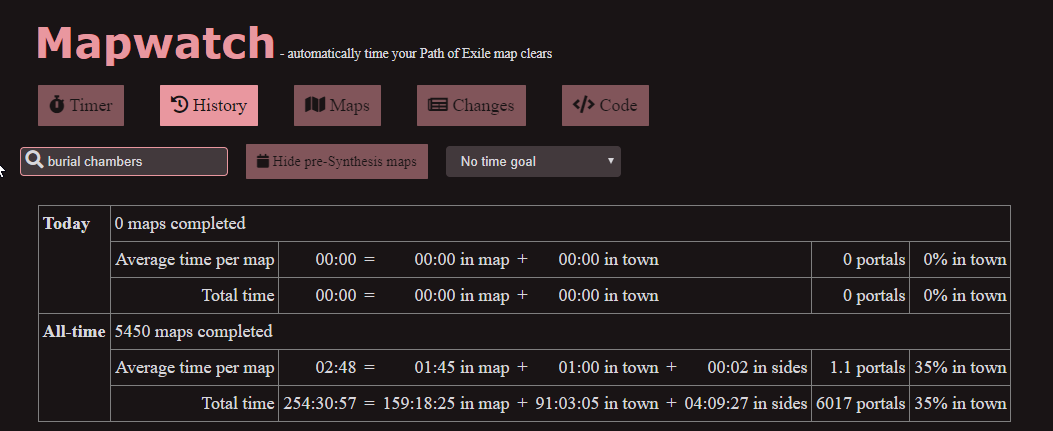Screen dimensions: 1053x431
Task: Select the History tab
Action: pyautogui.click(x=209, y=106)
